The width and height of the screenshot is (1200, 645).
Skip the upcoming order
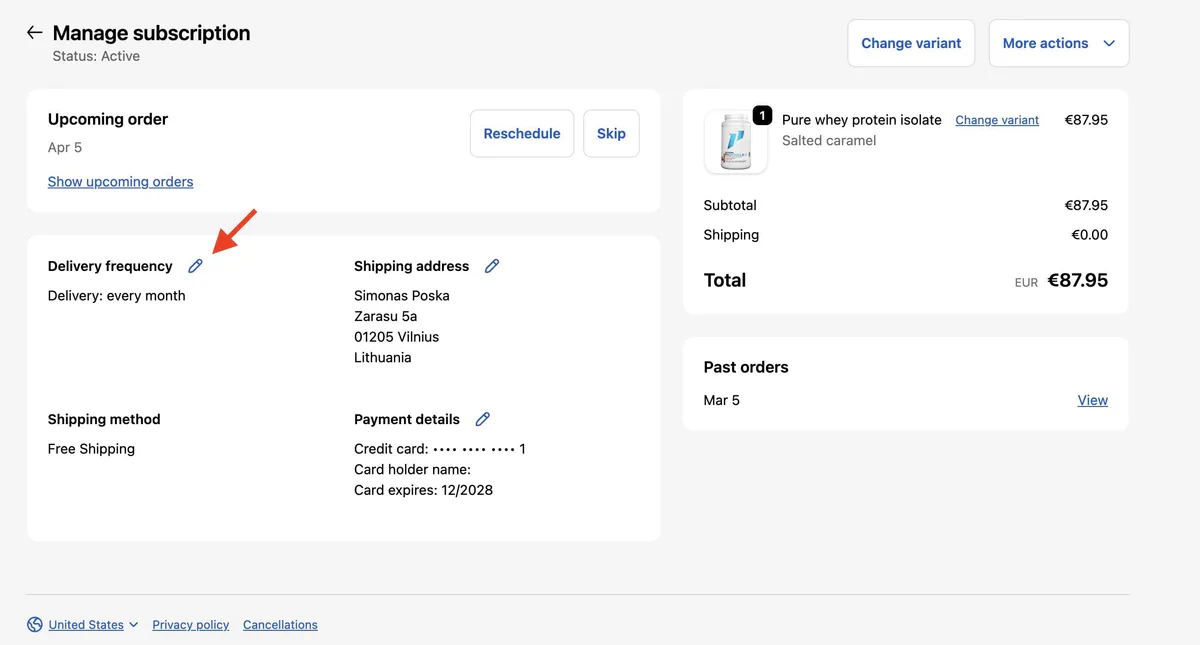(x=611, y=133)
